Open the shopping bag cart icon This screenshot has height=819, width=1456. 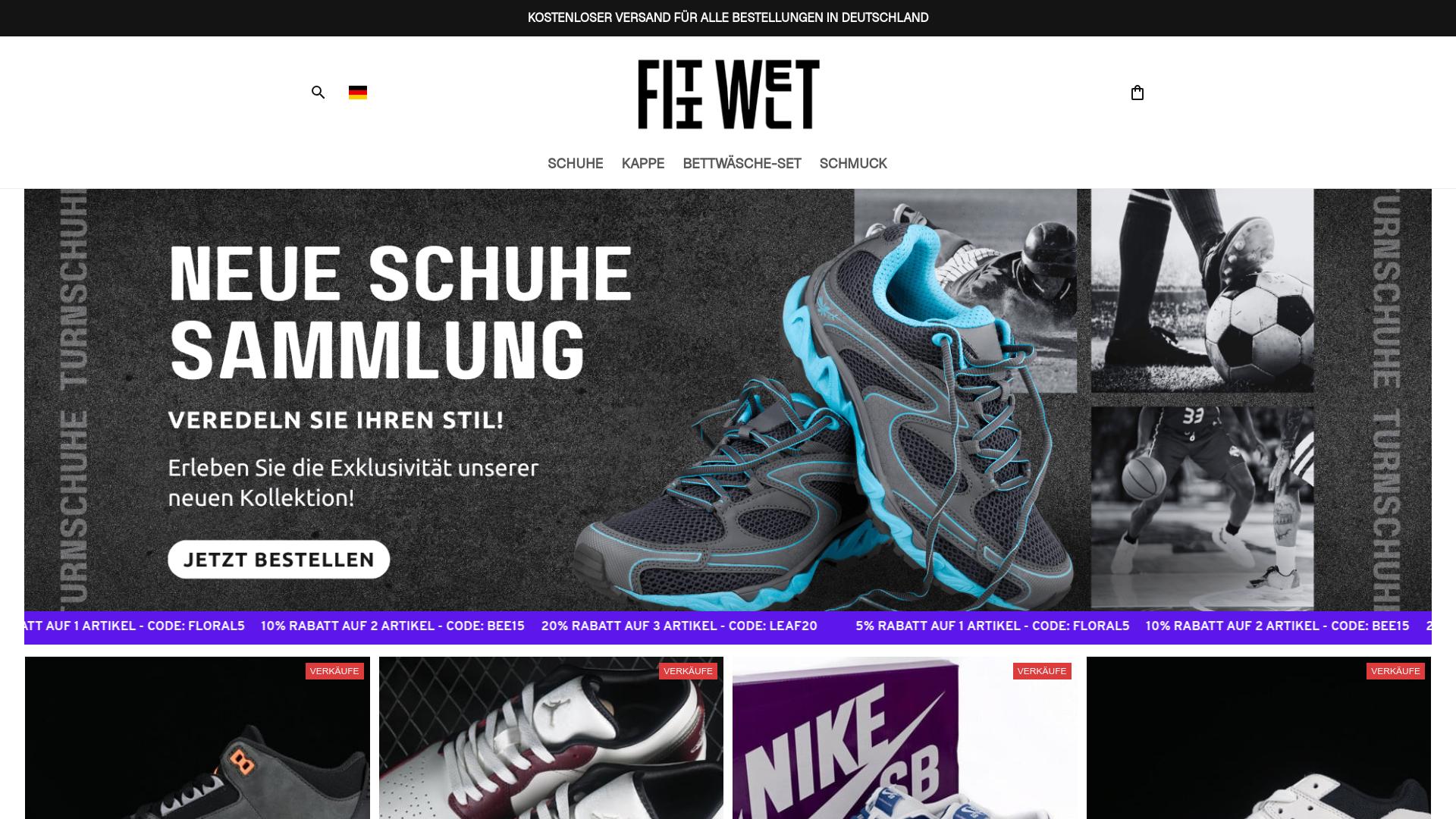coord(1137,93)
